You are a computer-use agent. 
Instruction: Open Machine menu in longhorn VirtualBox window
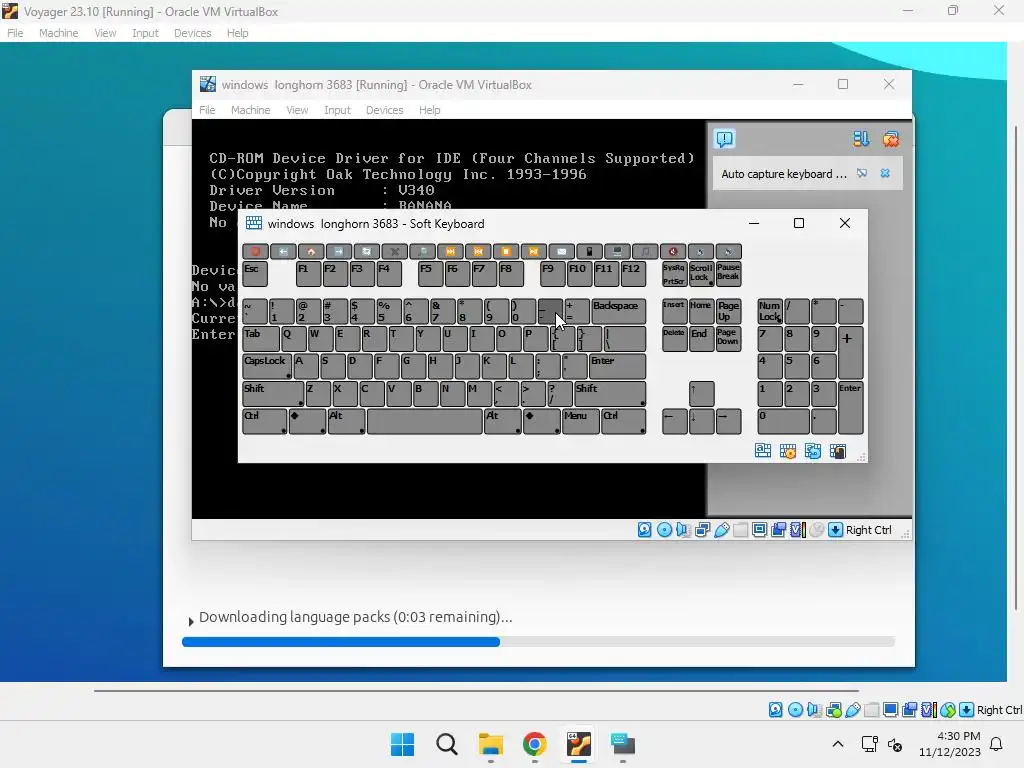pos(250,110)
